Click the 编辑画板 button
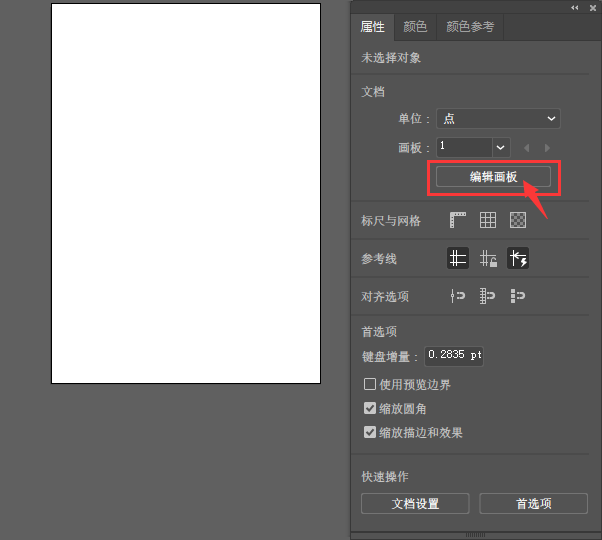The image size is (602, 540). click(493, 177)
